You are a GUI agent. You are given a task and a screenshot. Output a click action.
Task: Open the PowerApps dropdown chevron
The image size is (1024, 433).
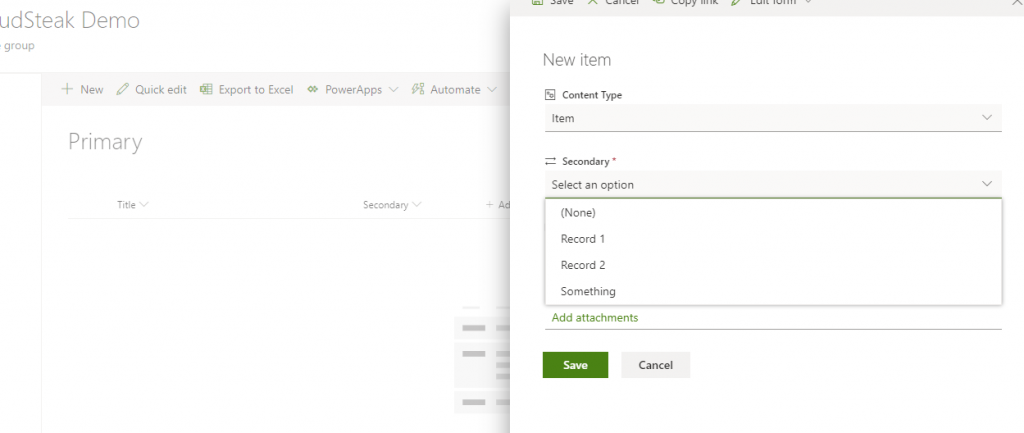393,89
